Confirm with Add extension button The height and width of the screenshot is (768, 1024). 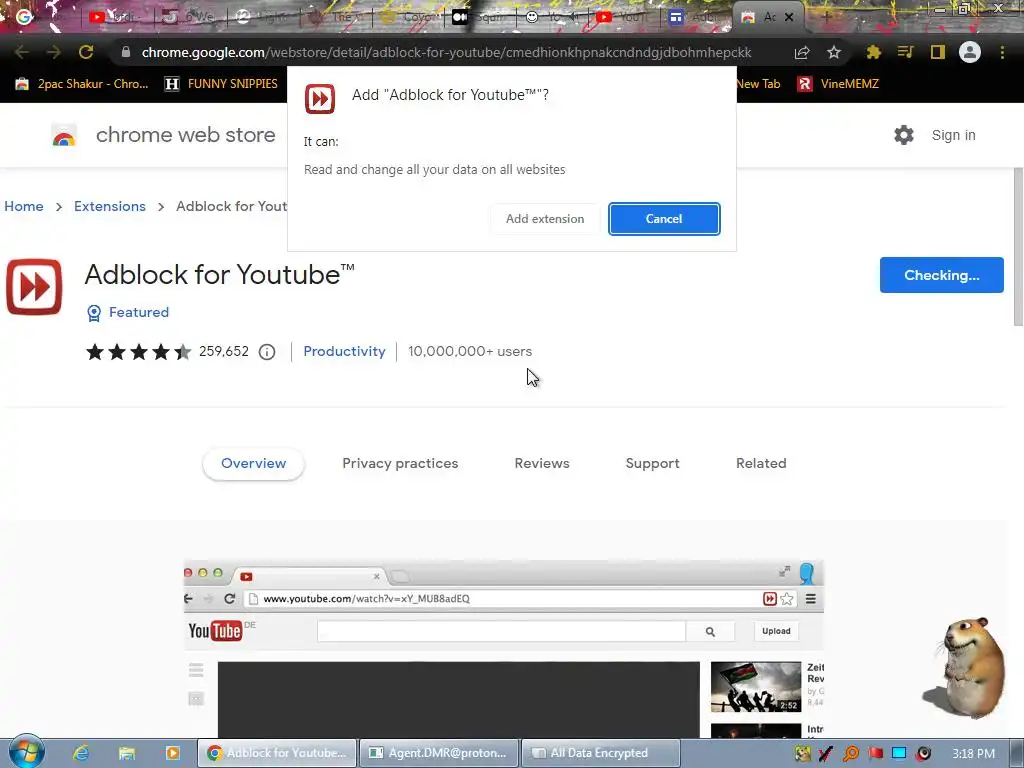click(x=545, y=219)
